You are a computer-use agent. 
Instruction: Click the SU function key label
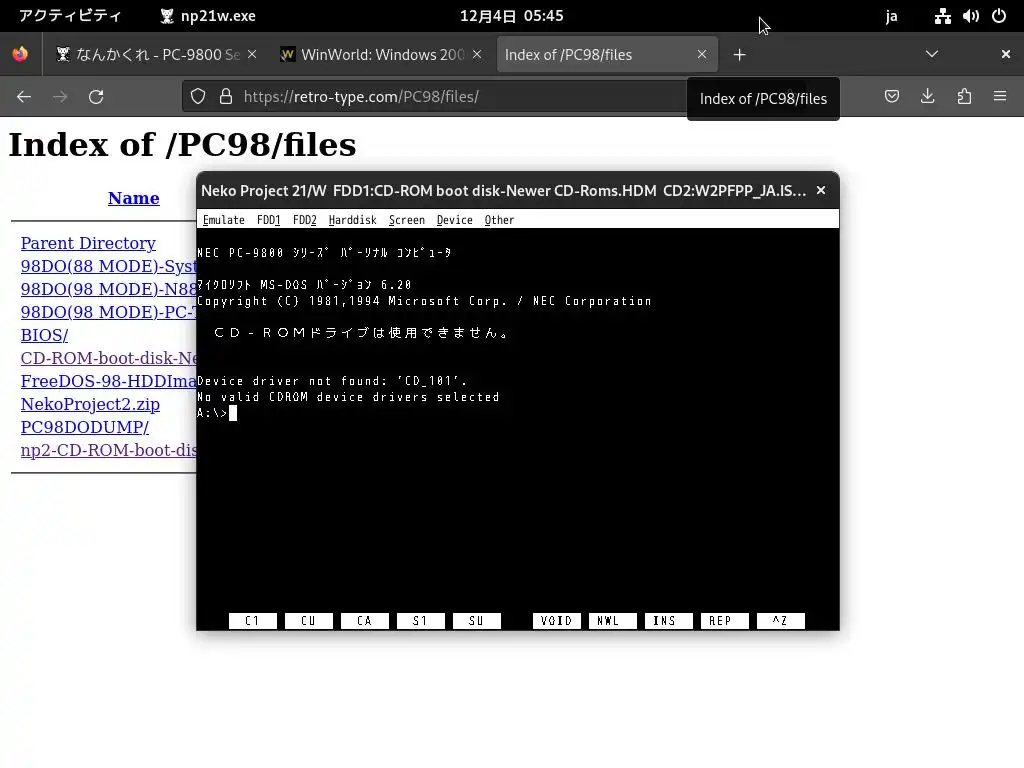[x=477, y=620]
